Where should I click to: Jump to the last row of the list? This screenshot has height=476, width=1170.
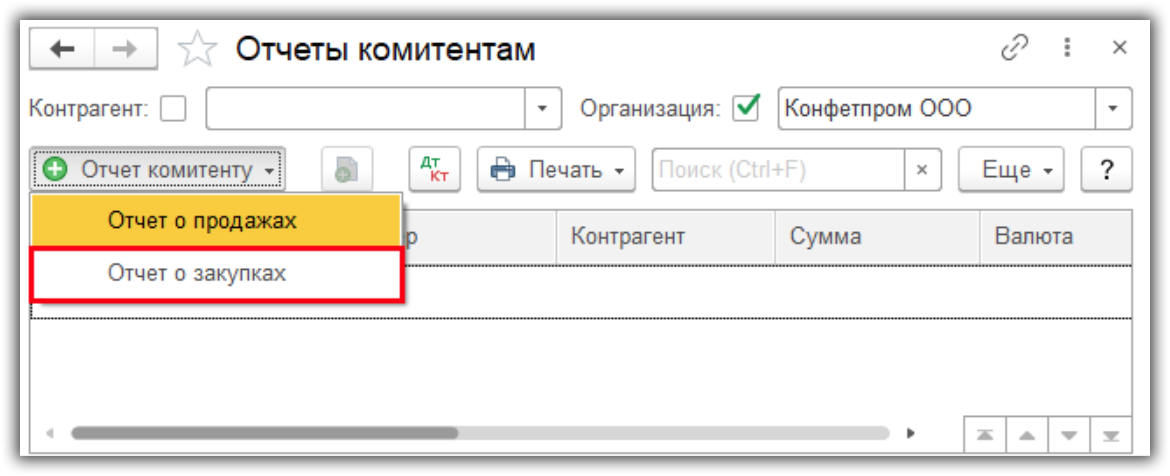[1111, 435]
